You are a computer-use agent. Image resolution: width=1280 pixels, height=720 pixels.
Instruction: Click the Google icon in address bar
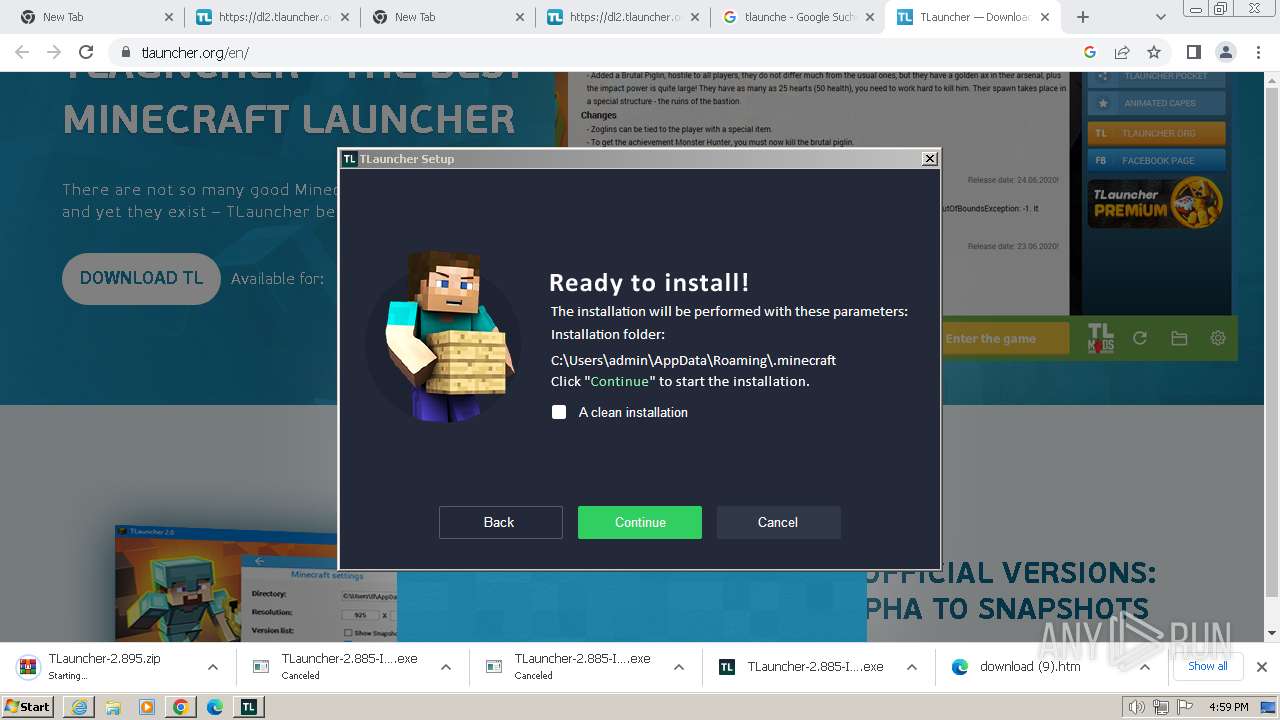click(1090, 53)
